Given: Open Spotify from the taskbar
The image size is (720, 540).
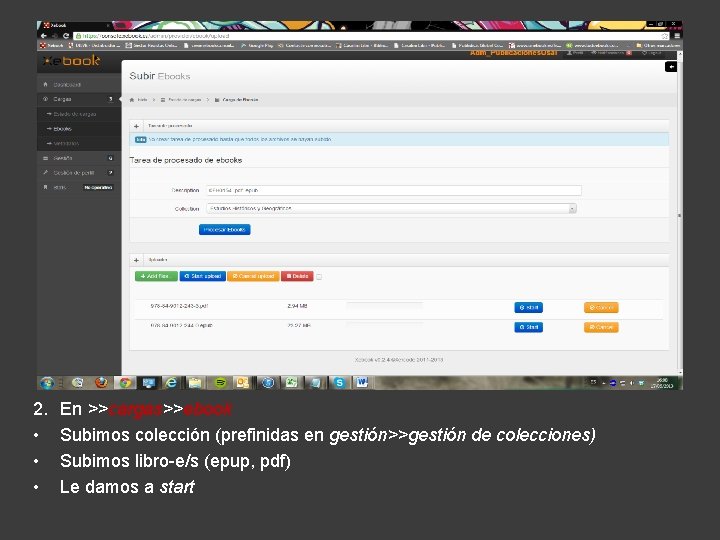Looking at the screenshot, I should [220, 383].
